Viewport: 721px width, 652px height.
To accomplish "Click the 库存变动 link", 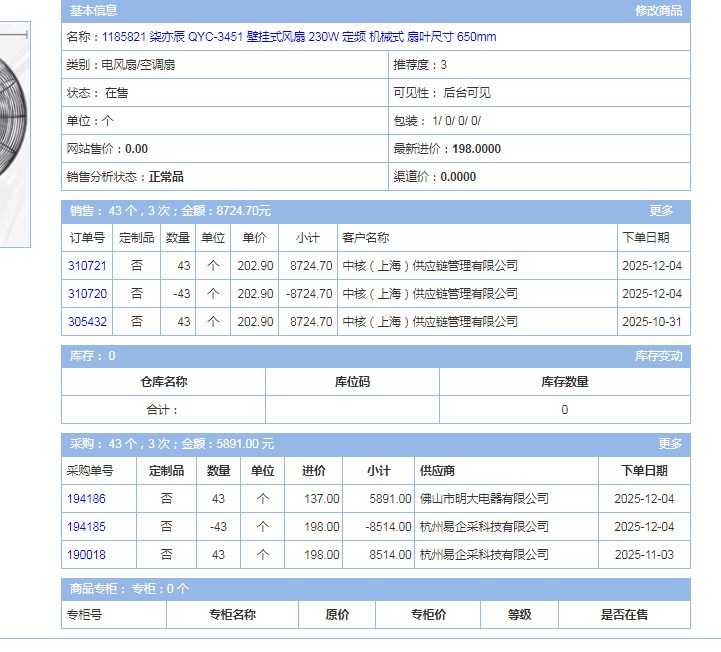I will 658,356.
